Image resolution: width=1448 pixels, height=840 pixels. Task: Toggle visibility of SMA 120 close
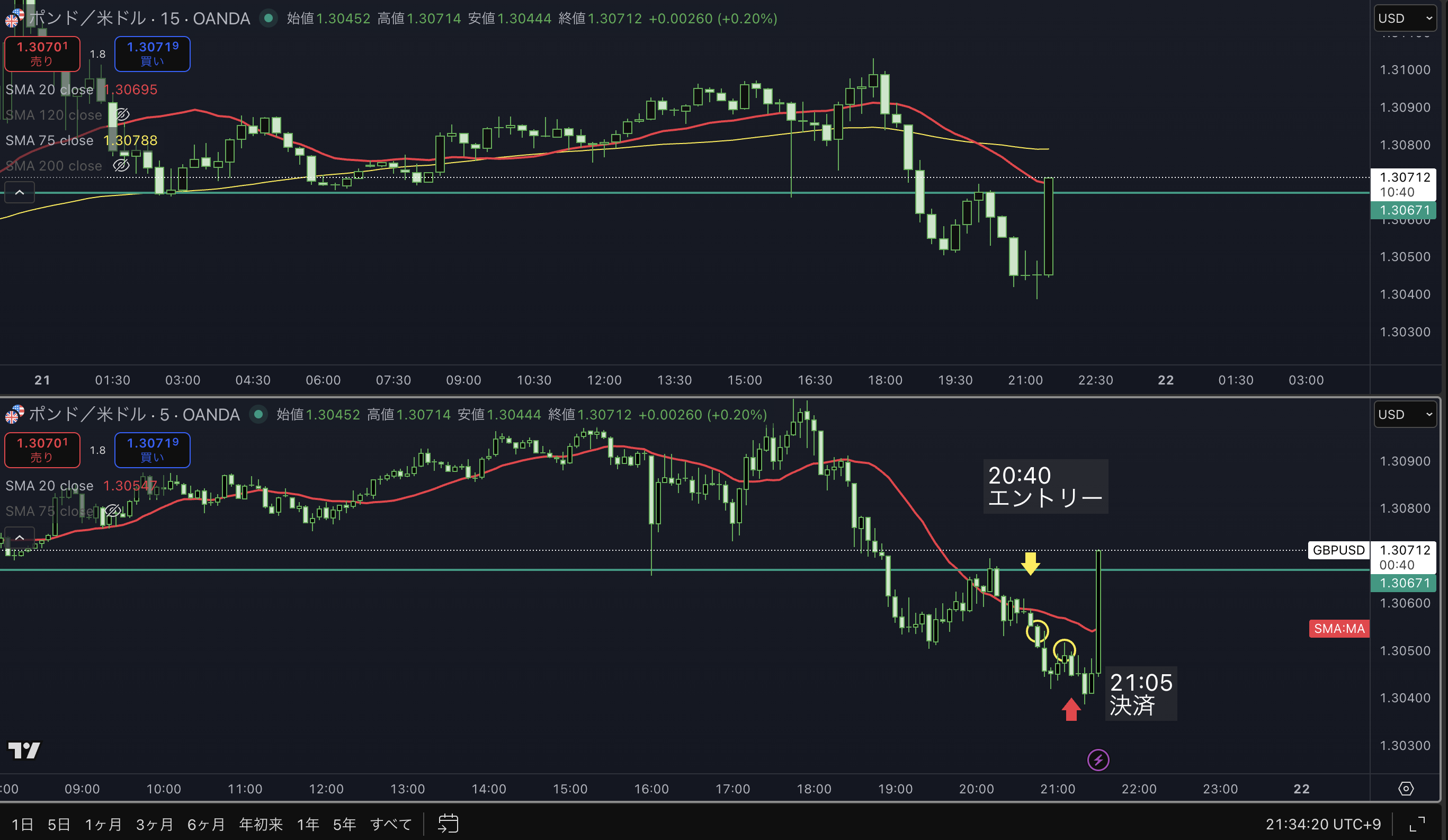[x=122, y=115]
